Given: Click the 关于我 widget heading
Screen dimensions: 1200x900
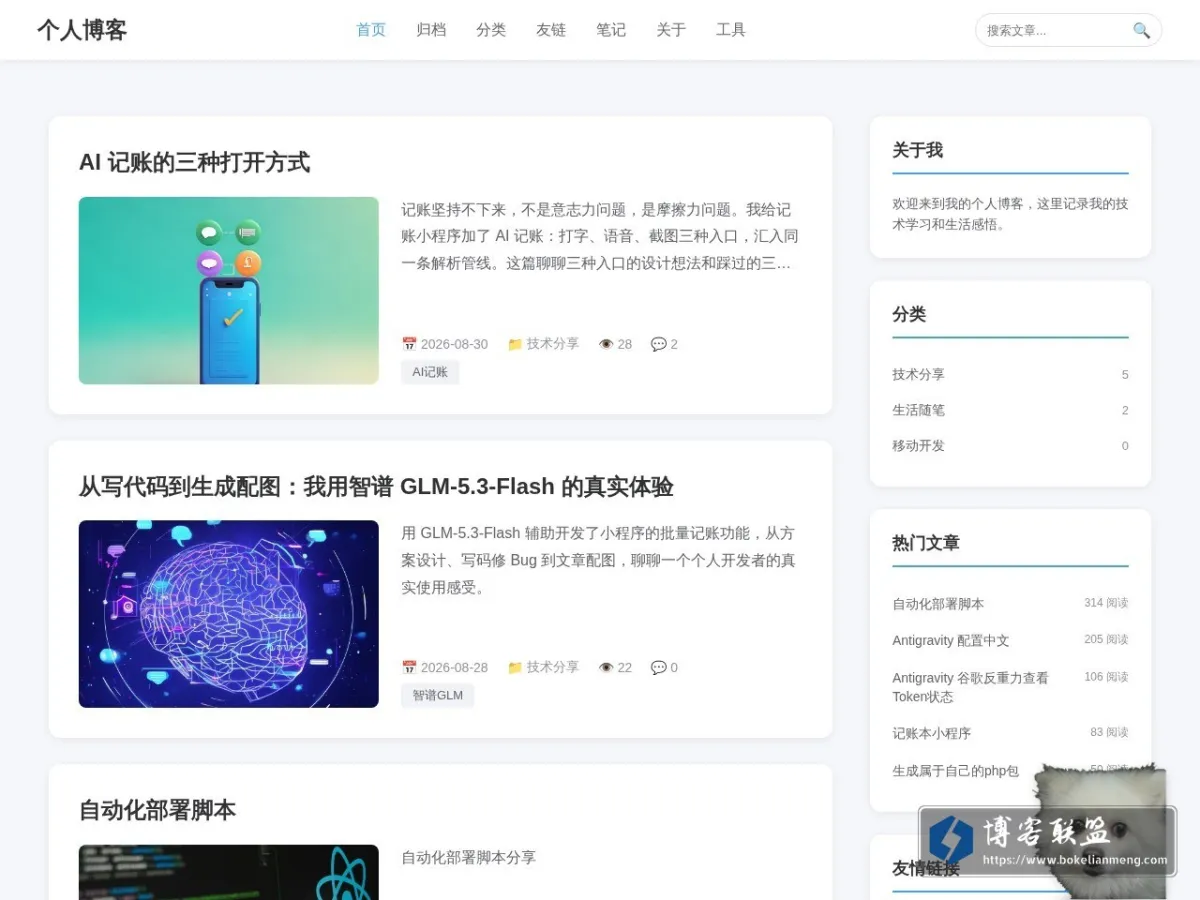Looking at the screenshot, I should pos(917,150).
